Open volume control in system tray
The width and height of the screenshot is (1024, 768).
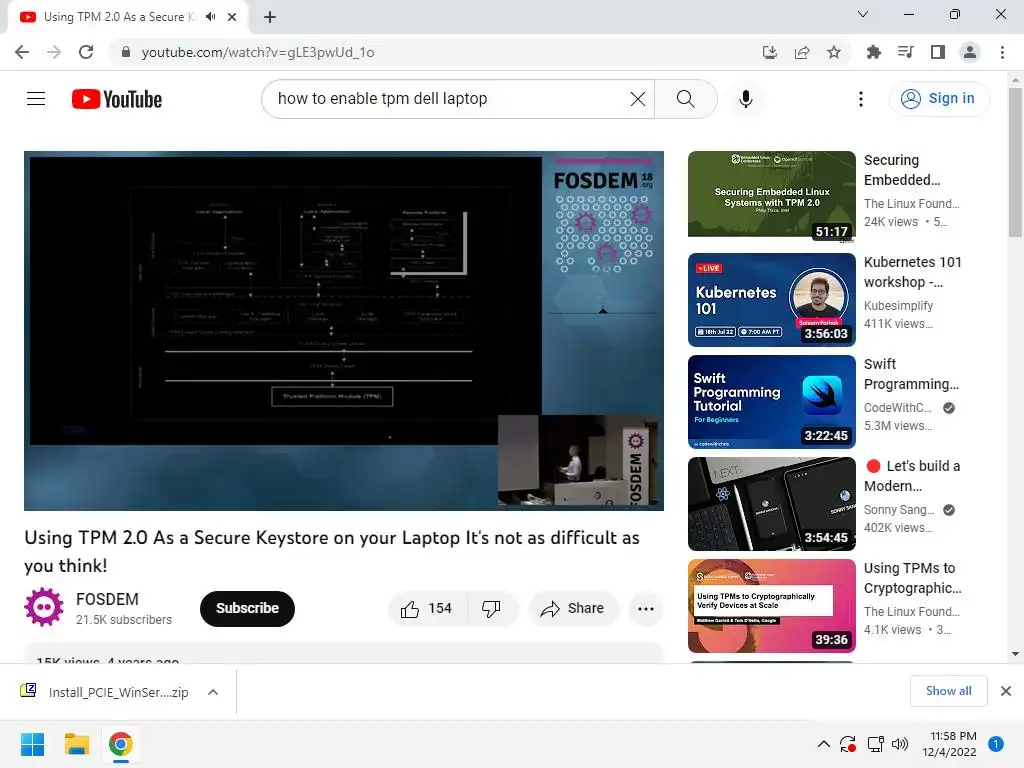coord(900,744)
